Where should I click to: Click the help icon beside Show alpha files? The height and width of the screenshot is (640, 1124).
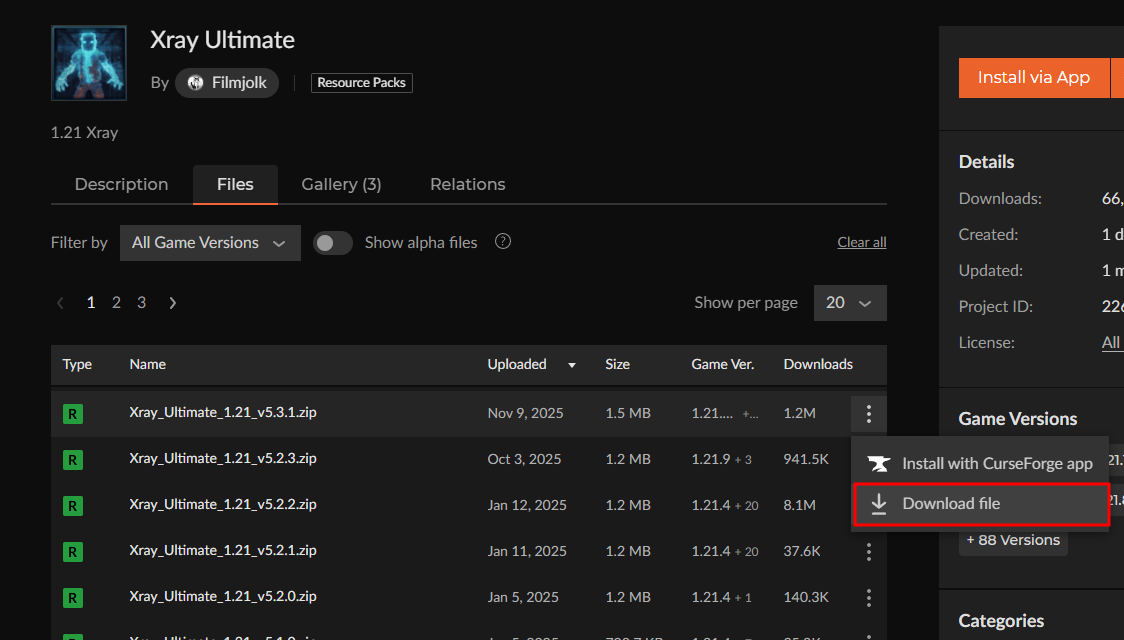(503, 242)
